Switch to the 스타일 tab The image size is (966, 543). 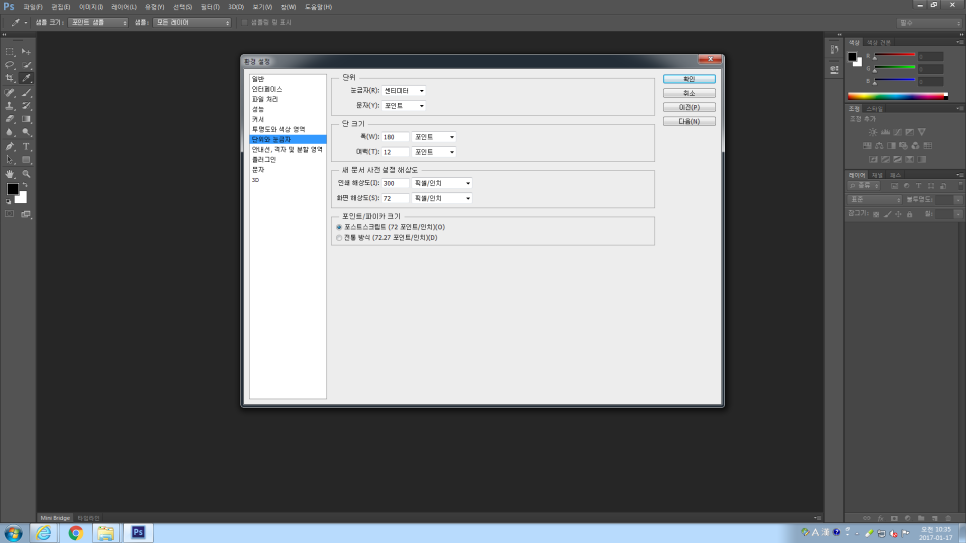coord(875,109)
